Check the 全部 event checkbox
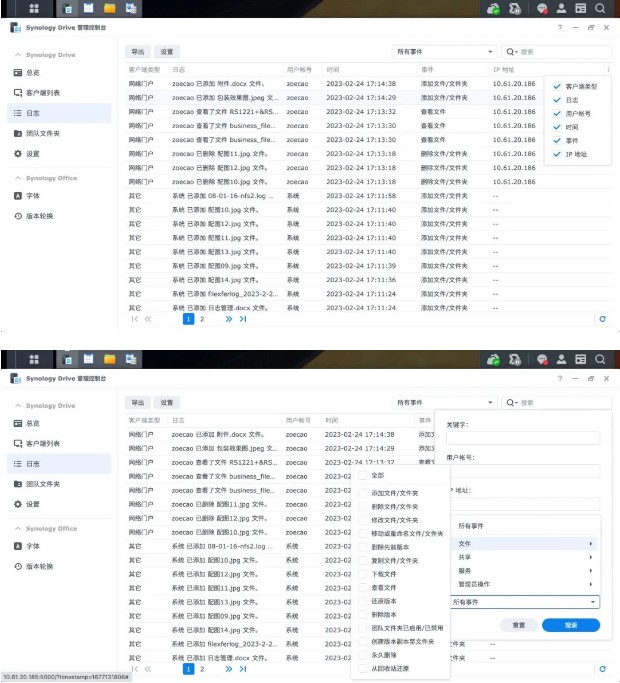 coord(363,475)
